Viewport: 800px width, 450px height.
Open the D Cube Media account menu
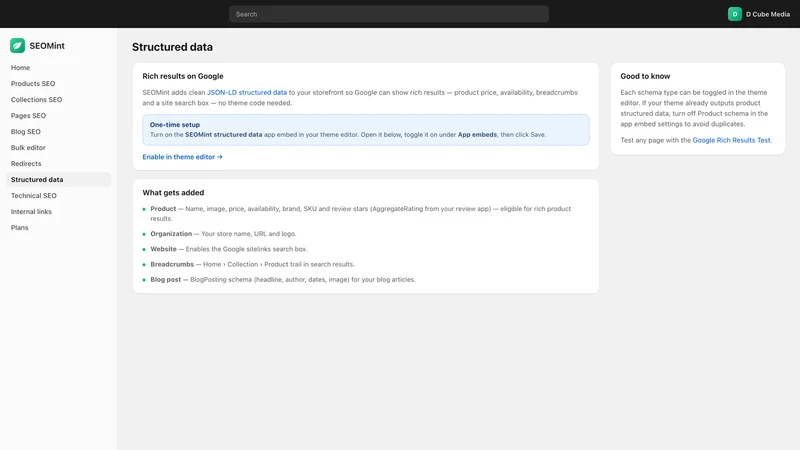coord(759,14)
